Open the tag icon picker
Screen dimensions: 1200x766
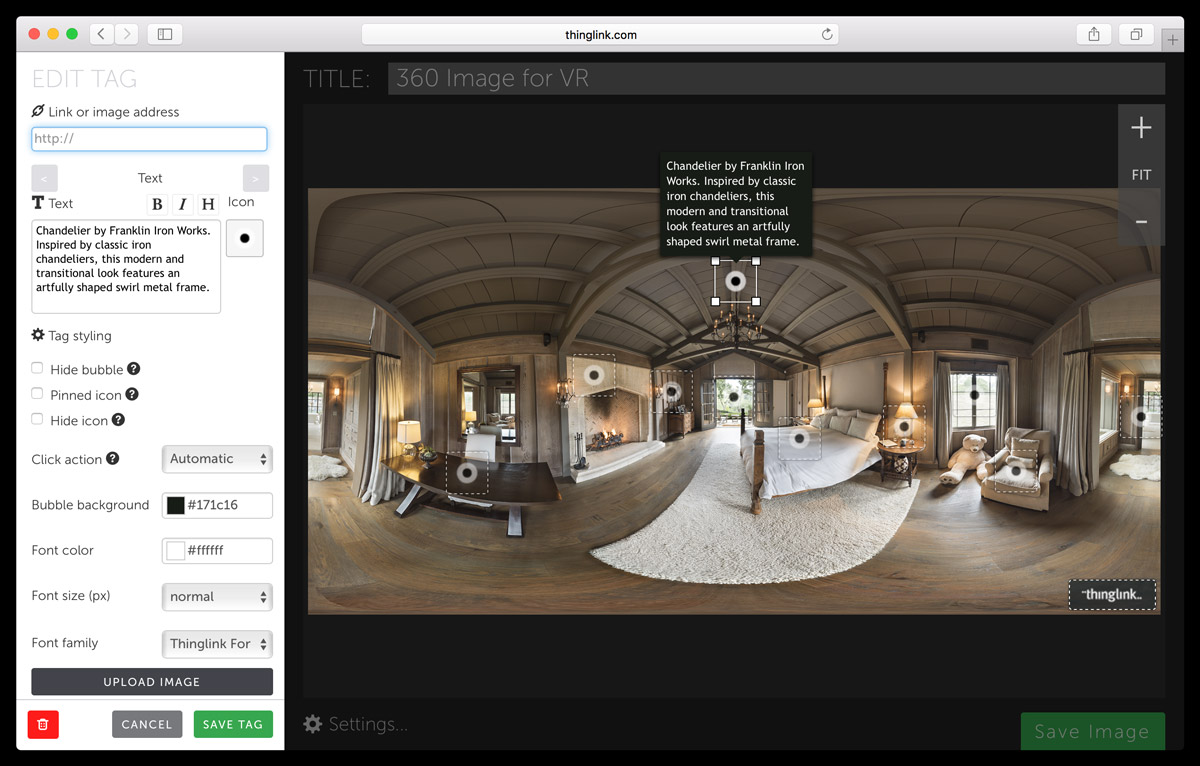(244, 239)
